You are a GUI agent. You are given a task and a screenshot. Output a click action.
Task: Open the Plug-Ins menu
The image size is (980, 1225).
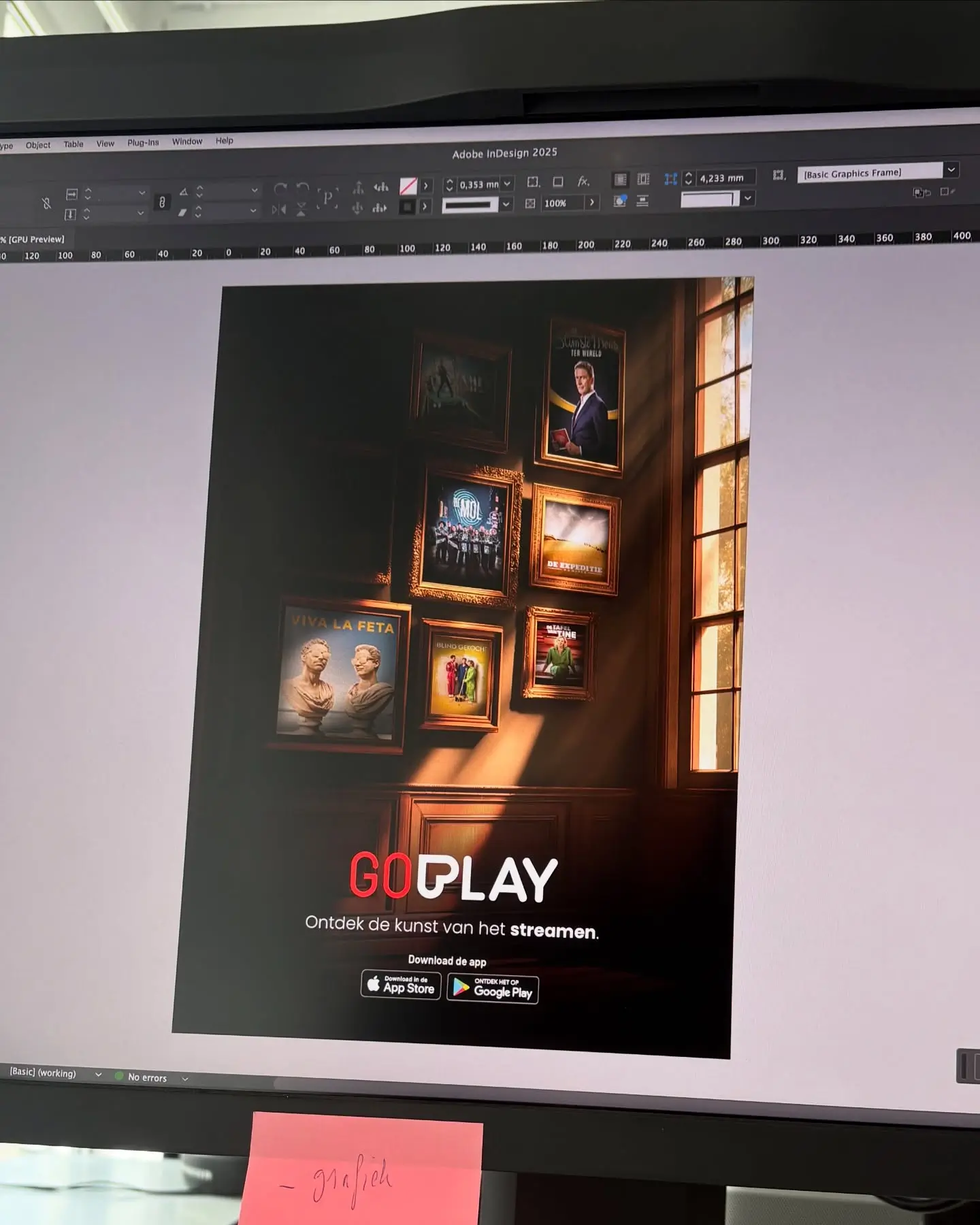coord(143,143)
